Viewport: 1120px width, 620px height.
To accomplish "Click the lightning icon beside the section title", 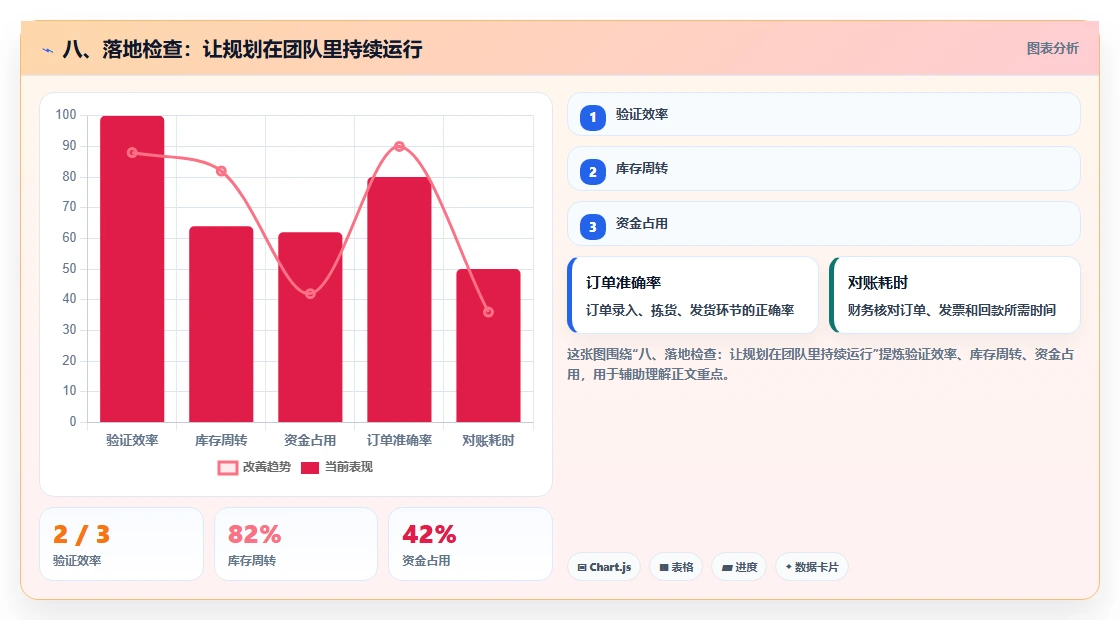I will pyautogui.click(x=48, y=50).
